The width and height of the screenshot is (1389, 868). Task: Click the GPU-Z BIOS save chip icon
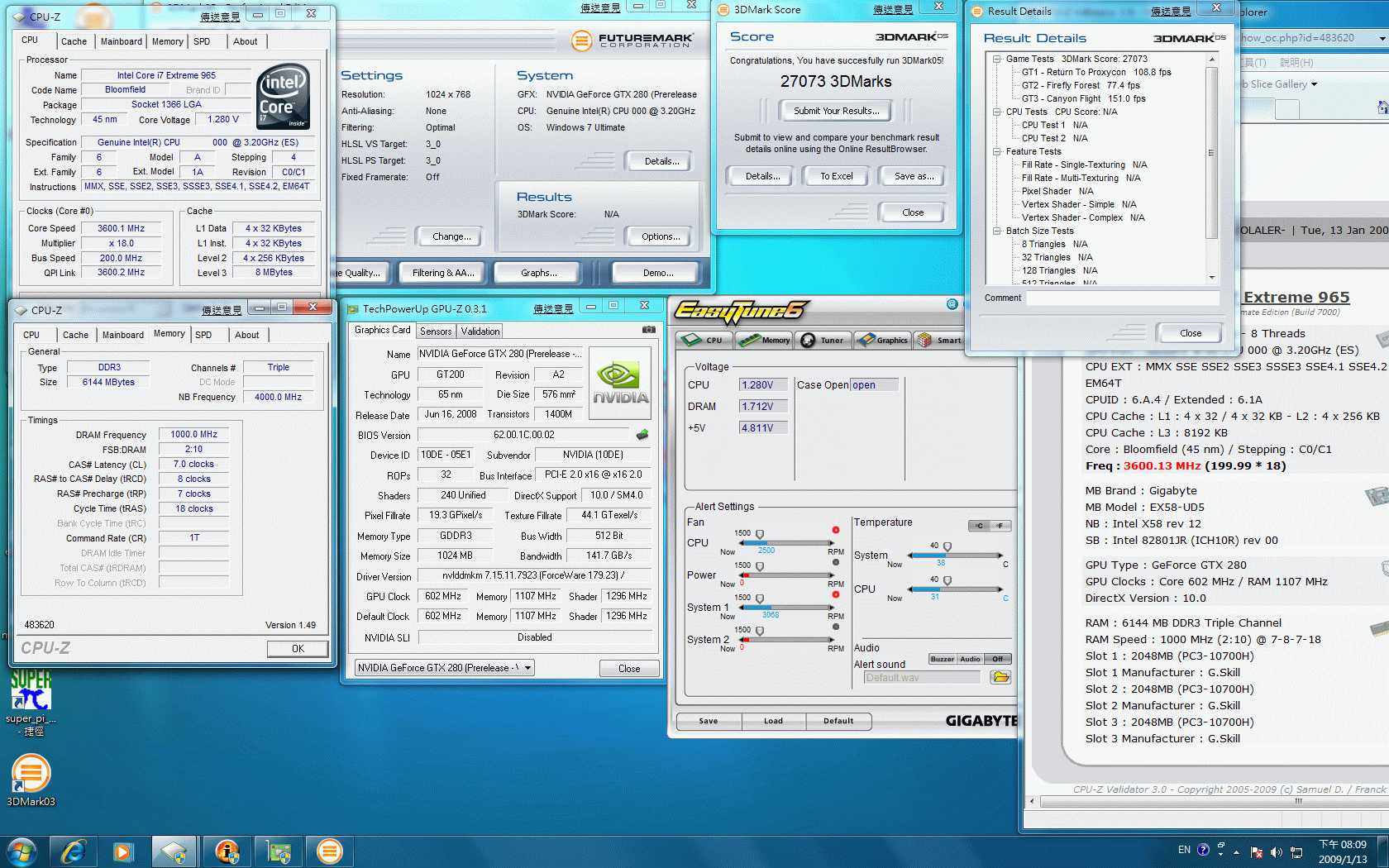[x=642, y=435]
